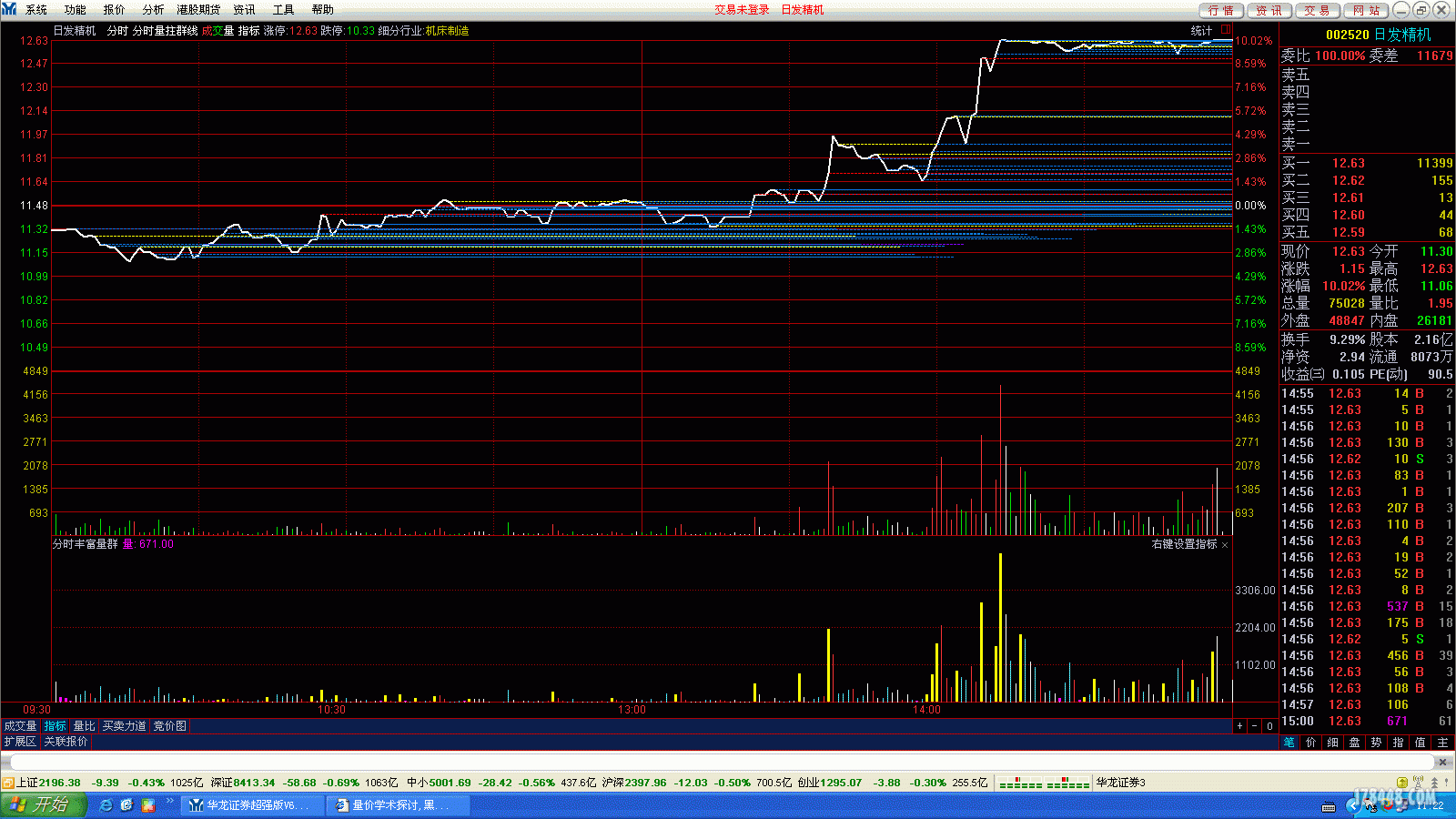Click the 指标 label in chart header
The image size is (1456, 819).
[x=249, y=31]
